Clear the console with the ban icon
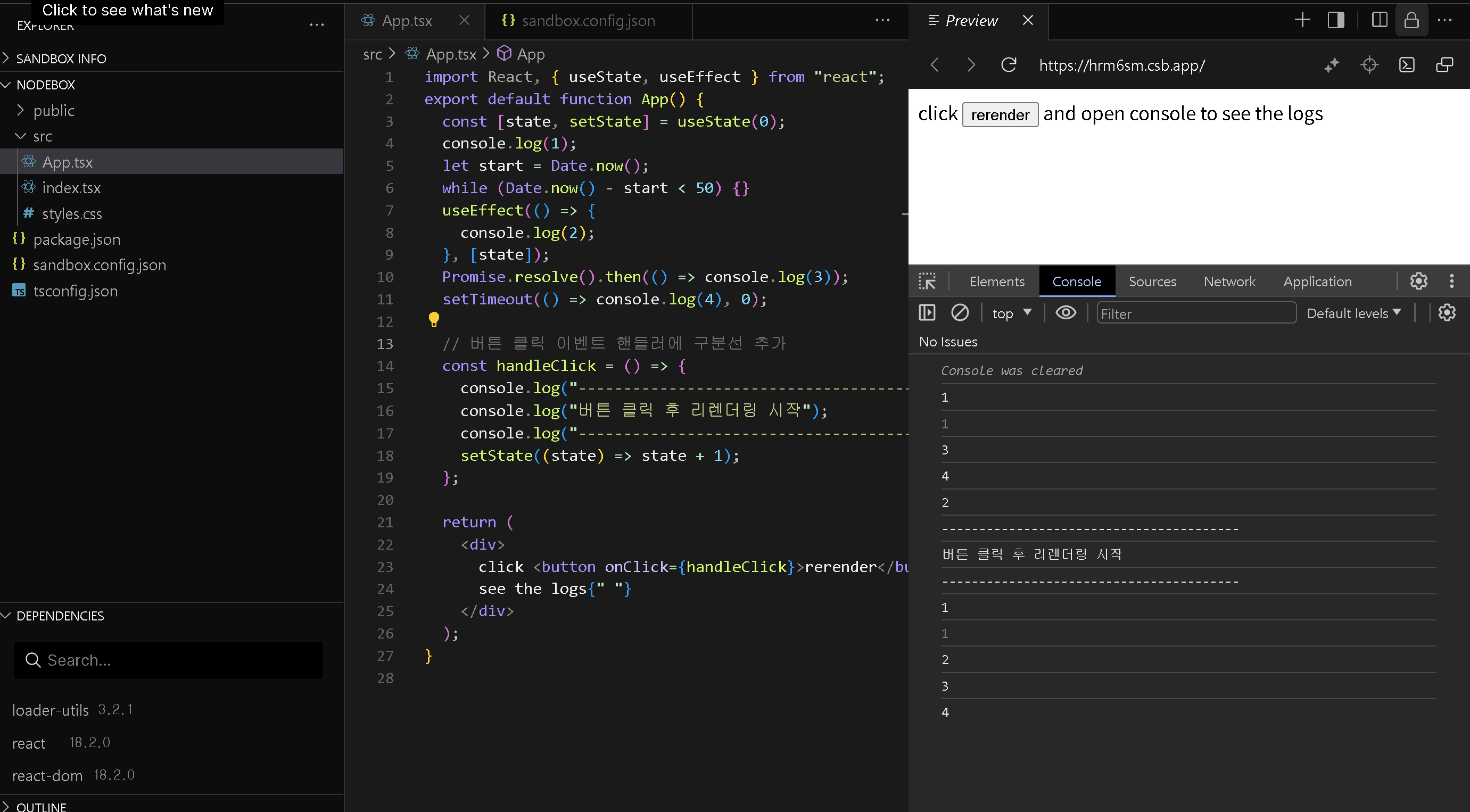This screenshot has width=1470, height=812. [960, 313]
